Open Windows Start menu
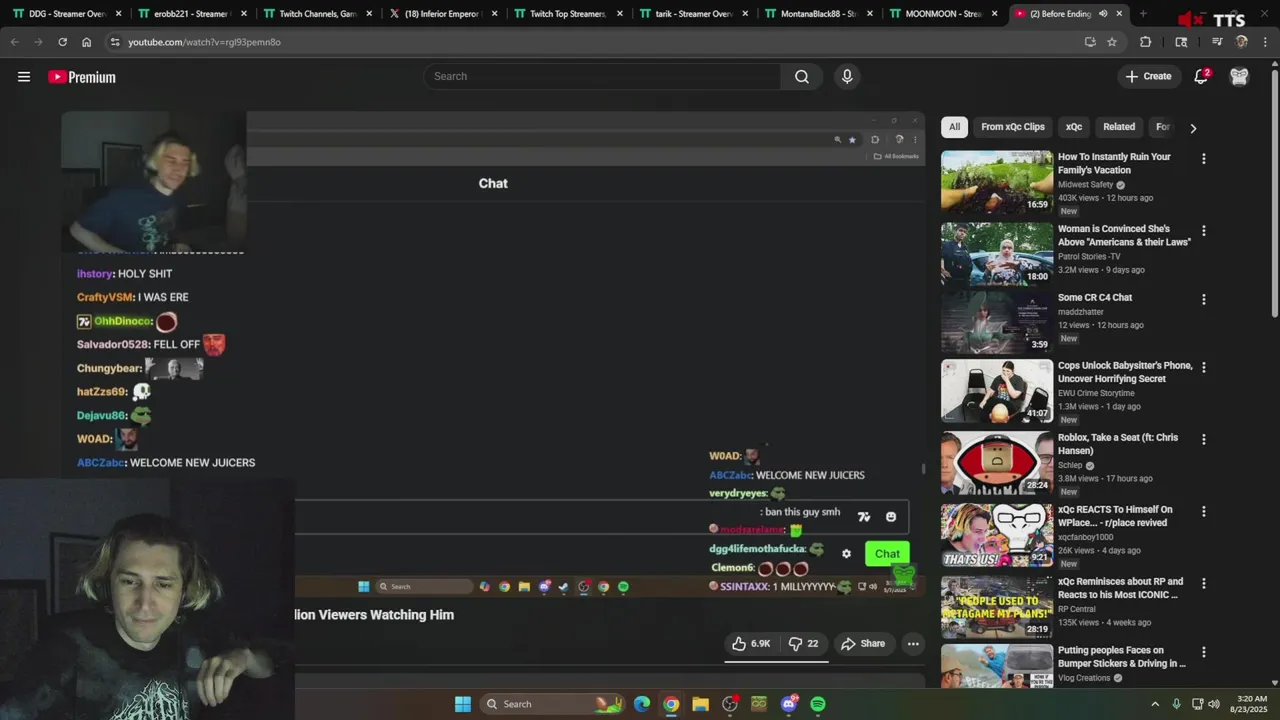Viewport: 1280px width, 720px height. (x=463, y=704)
